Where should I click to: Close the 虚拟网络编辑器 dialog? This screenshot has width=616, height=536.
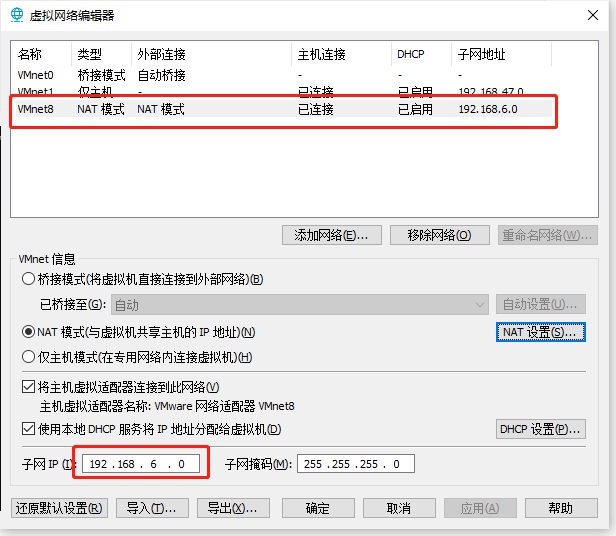coord(593,15)
